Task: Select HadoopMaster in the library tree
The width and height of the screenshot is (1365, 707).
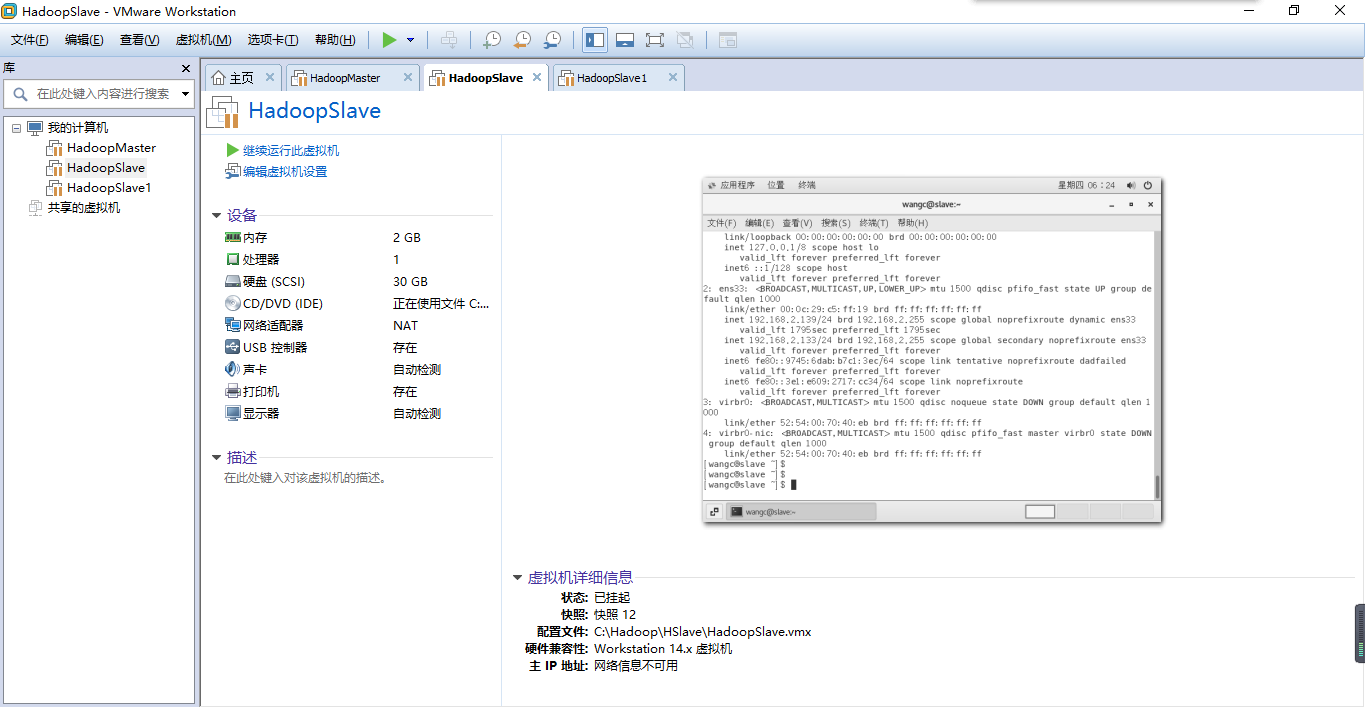Action: [x=111, y=148]
